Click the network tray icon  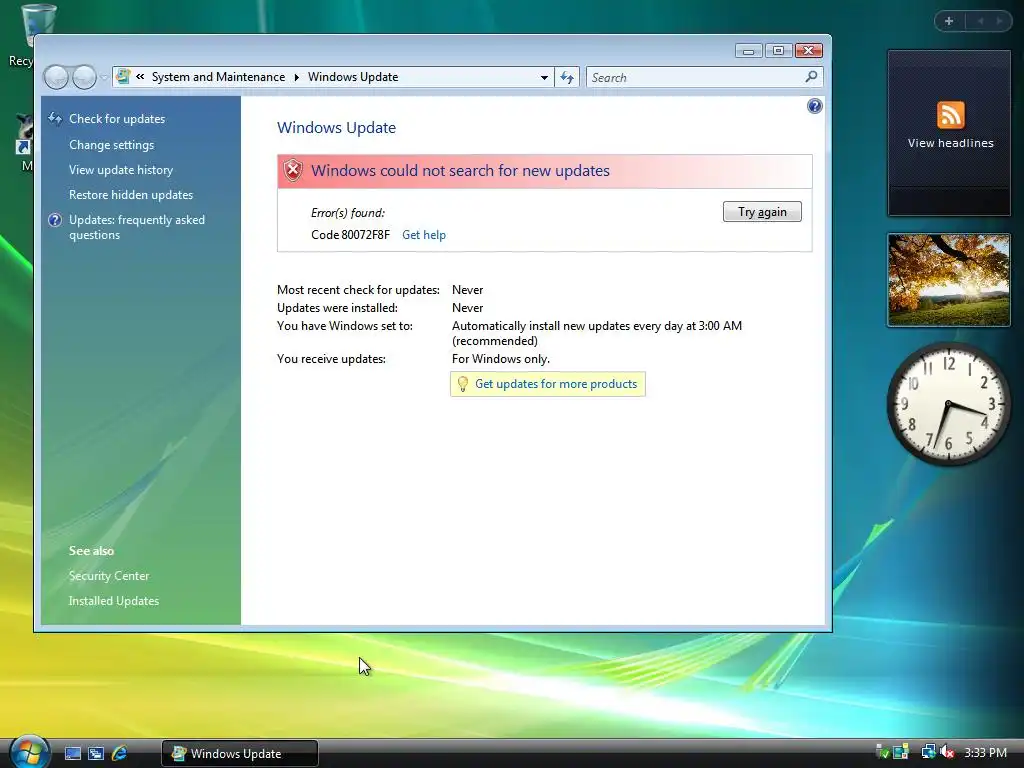[x=928, y=752]
